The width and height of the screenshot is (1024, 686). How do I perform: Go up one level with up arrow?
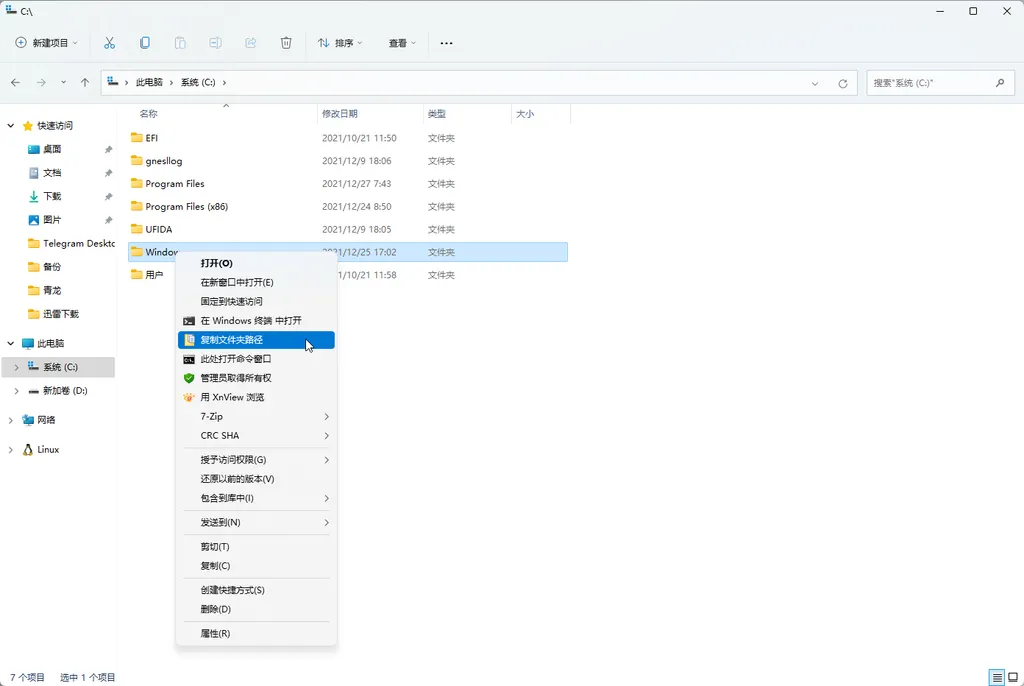pyautogui.click(x=85, y=82)
